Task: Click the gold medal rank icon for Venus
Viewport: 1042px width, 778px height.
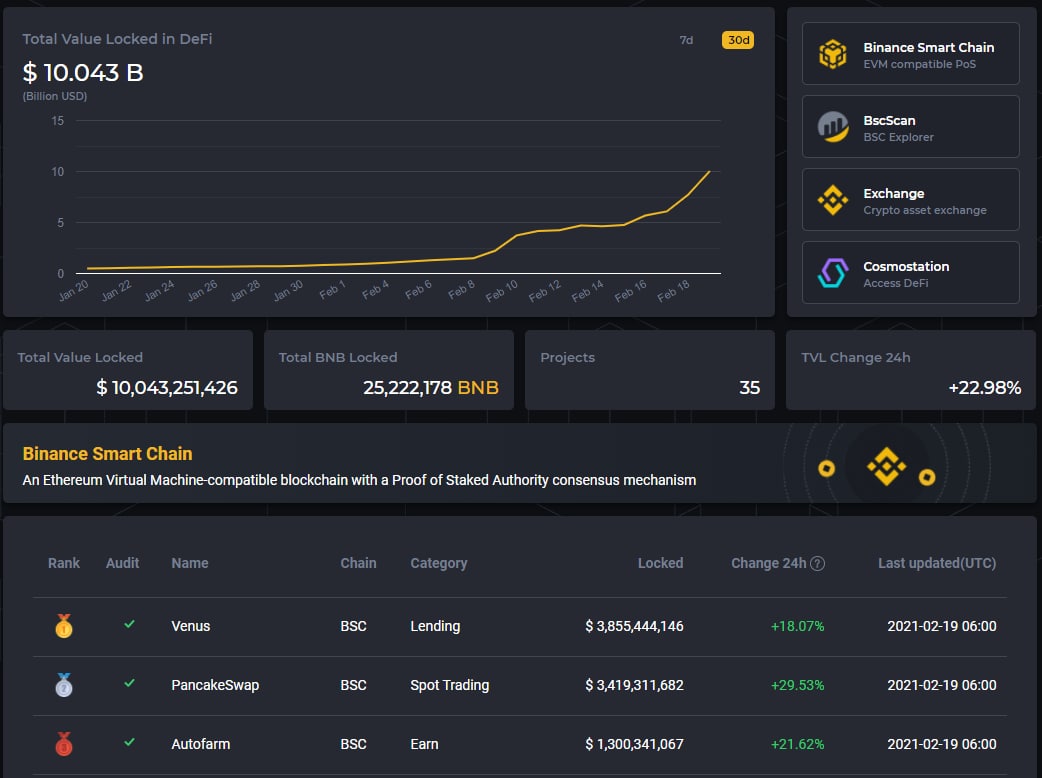Action: pos(64,627)
